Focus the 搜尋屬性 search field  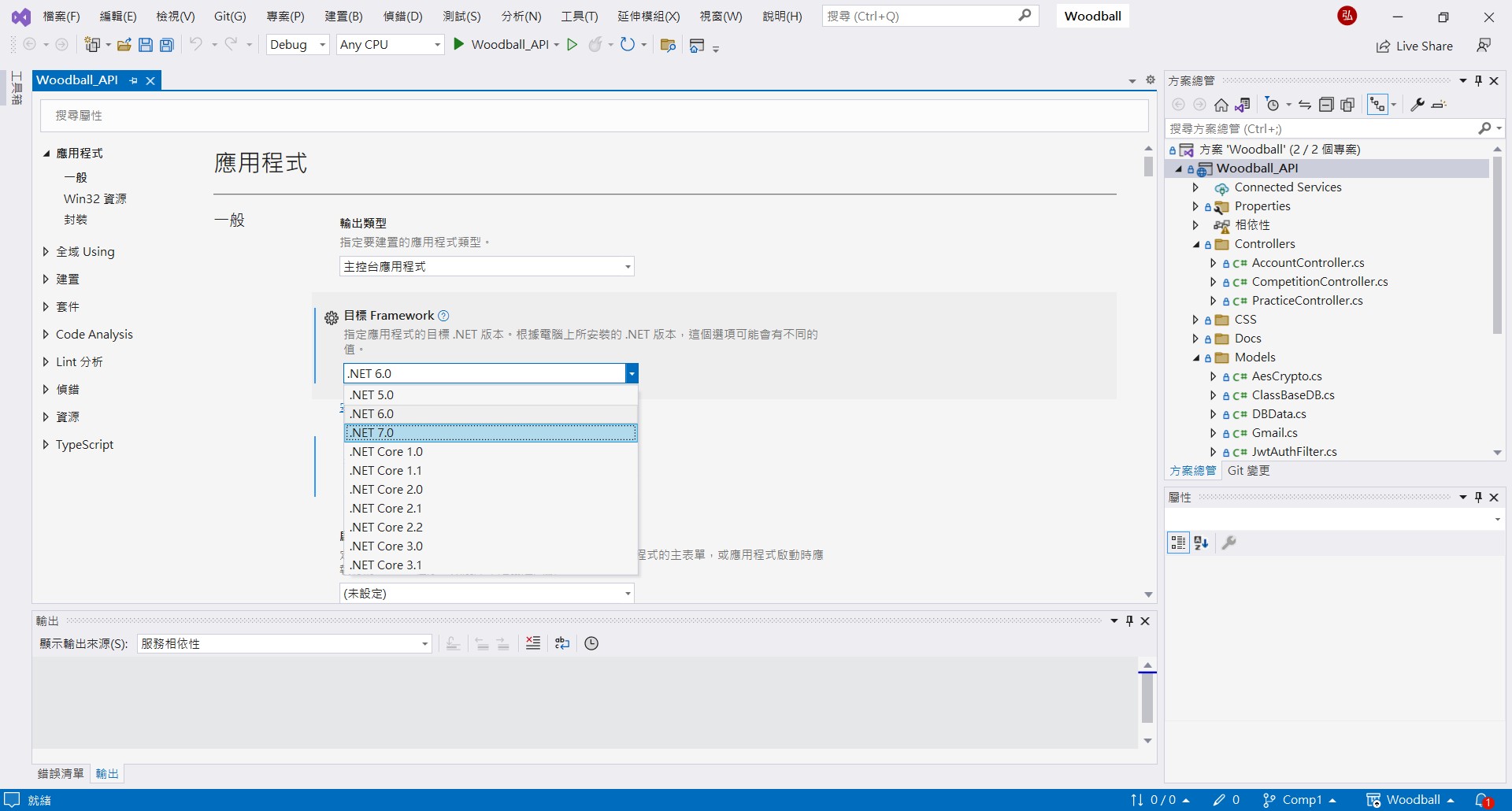[594, 116]
